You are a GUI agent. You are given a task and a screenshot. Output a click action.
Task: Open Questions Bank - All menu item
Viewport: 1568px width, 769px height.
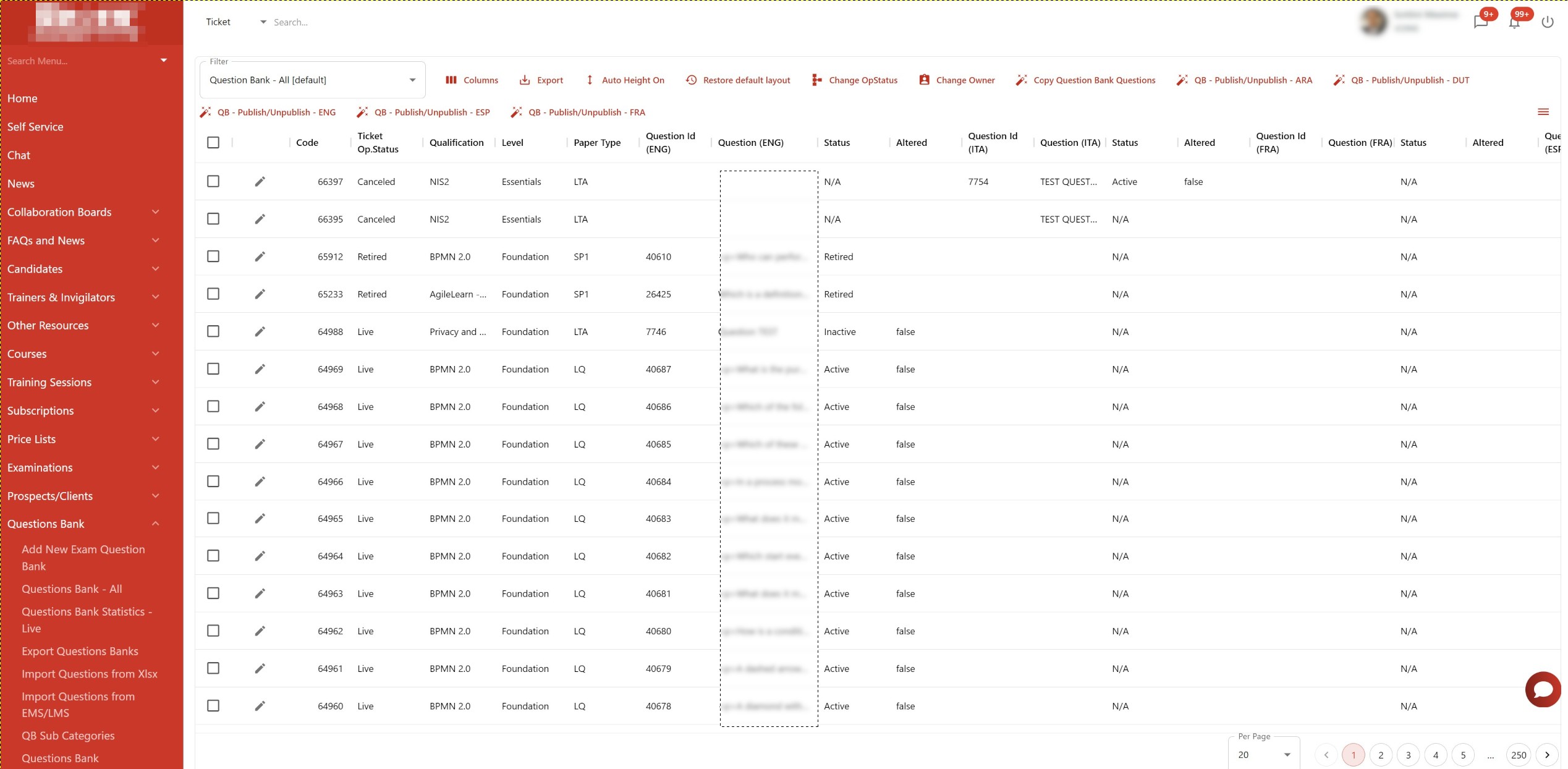72,588
